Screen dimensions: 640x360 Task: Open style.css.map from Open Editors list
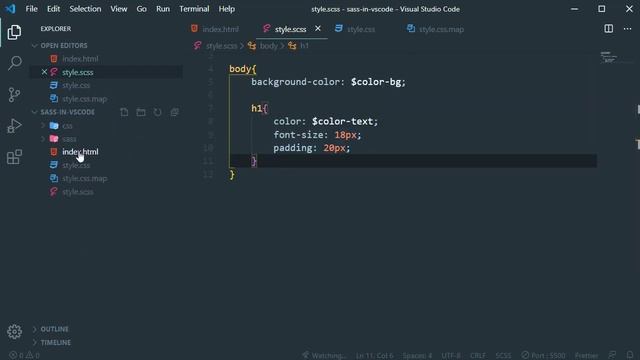coord(84,99)
